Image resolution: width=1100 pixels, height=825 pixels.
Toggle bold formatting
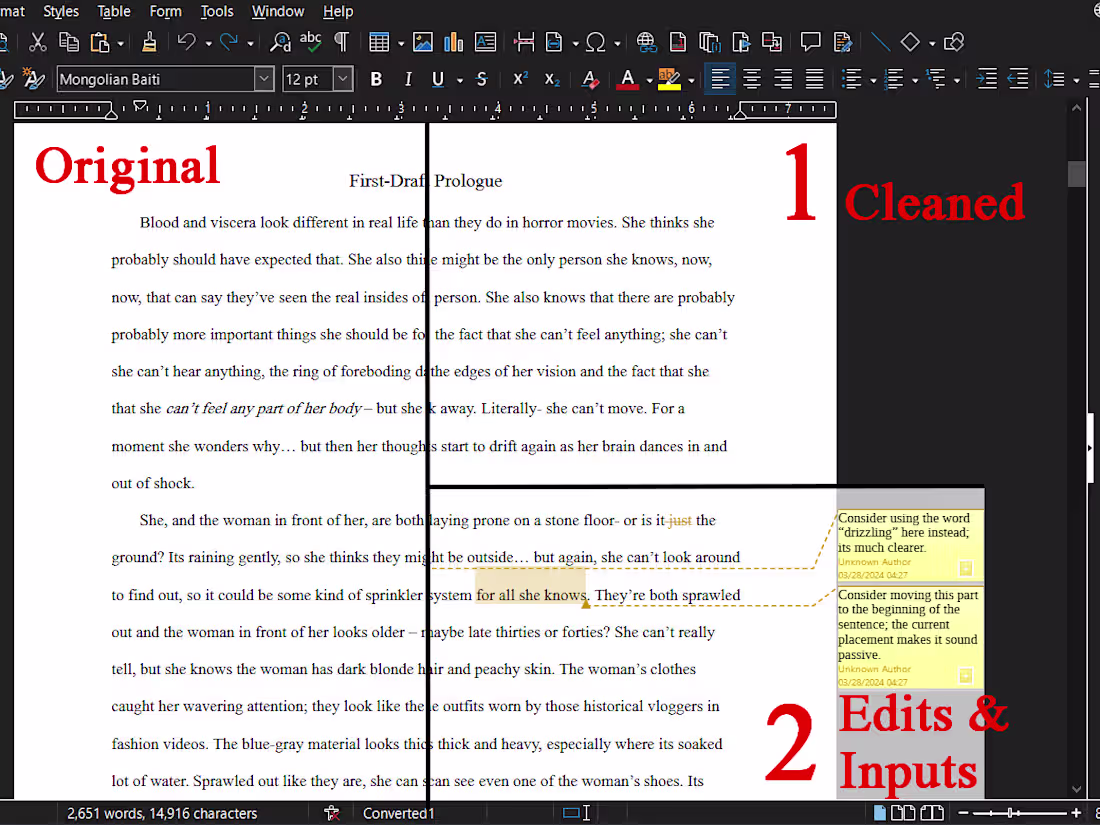(x=376, y=80)
